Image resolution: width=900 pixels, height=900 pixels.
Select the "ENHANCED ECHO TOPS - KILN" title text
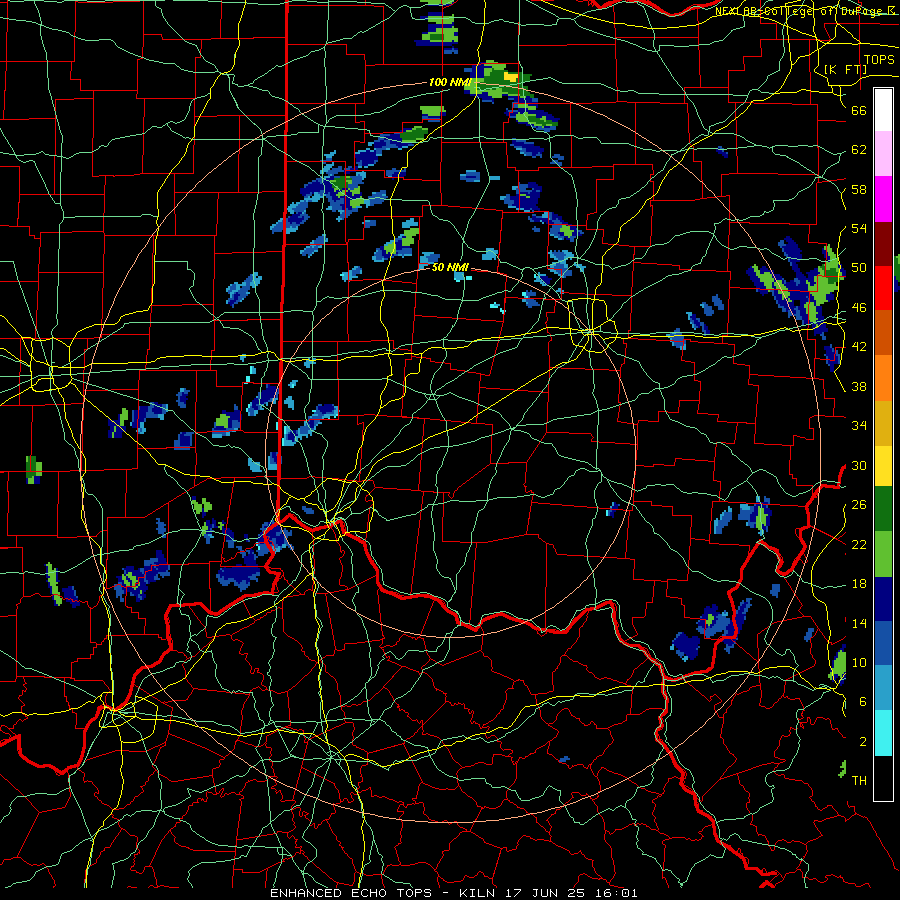(x=383, y=893)
